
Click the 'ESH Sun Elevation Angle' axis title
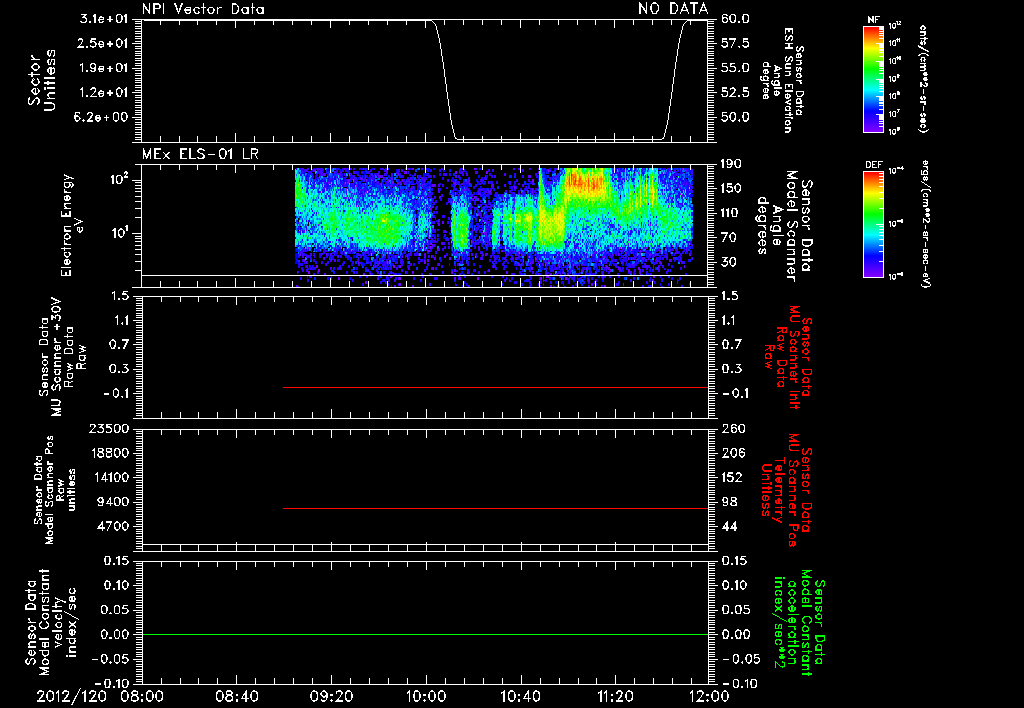click(x=783, y=80)
